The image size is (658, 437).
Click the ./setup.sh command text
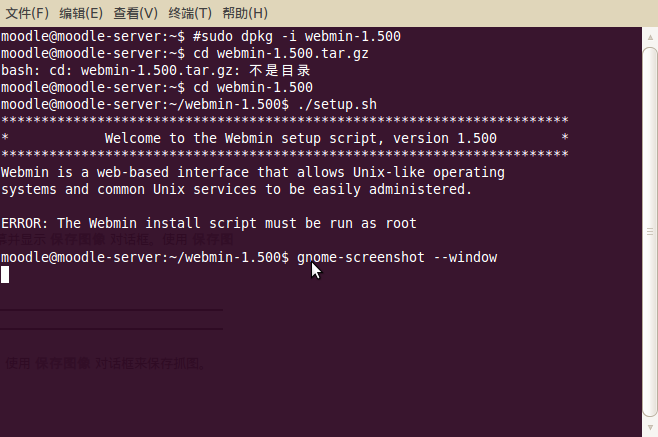click(337, 105)
